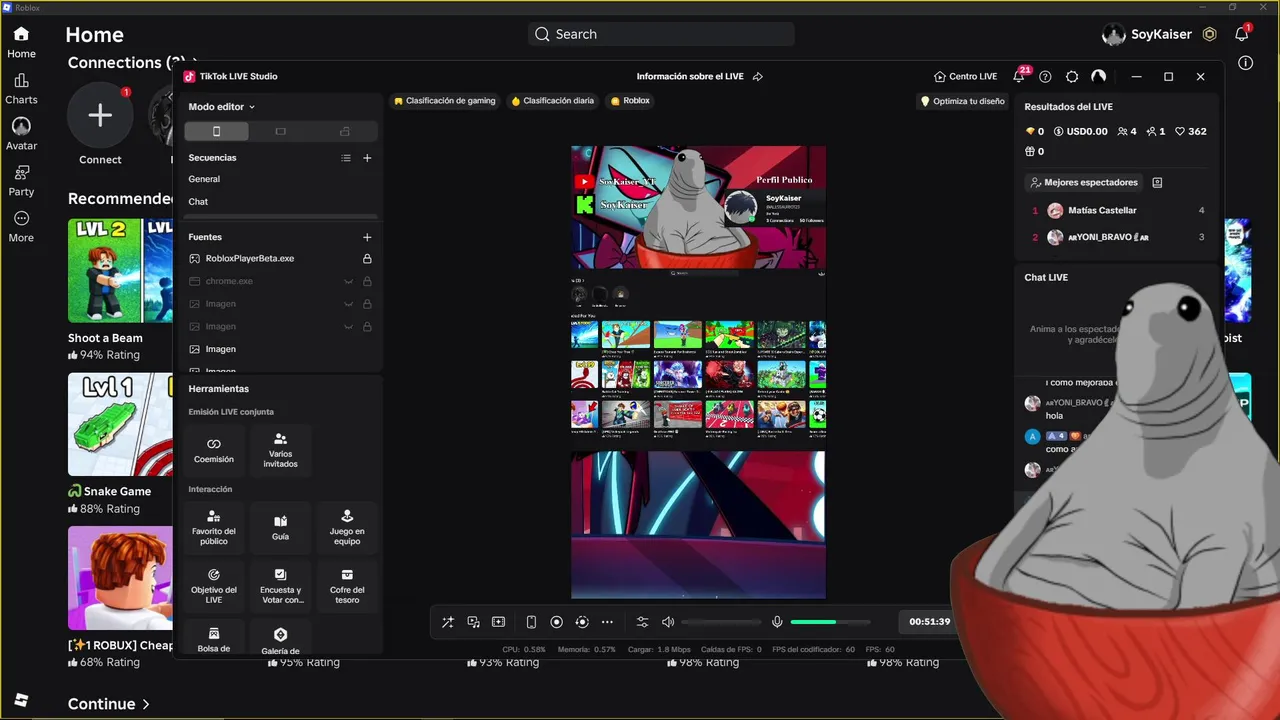Show the hidden chrome.exe source
This screenshot has height=720, width=1280.
tap(348, 281)
